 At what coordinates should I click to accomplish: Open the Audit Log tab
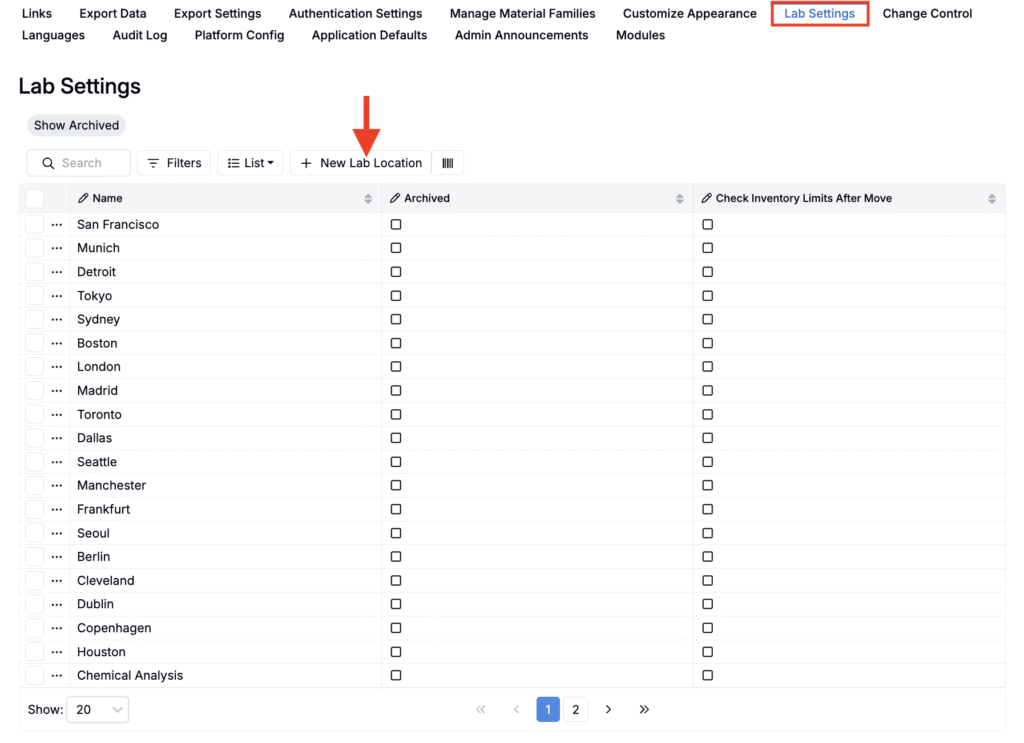pos(140,35)
